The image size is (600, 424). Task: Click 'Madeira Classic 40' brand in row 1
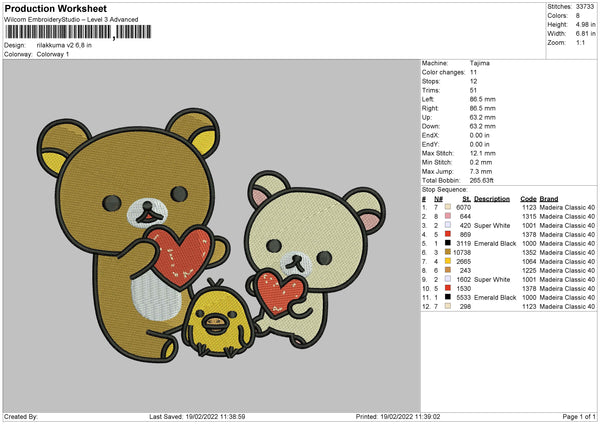(x=567, y=207)
